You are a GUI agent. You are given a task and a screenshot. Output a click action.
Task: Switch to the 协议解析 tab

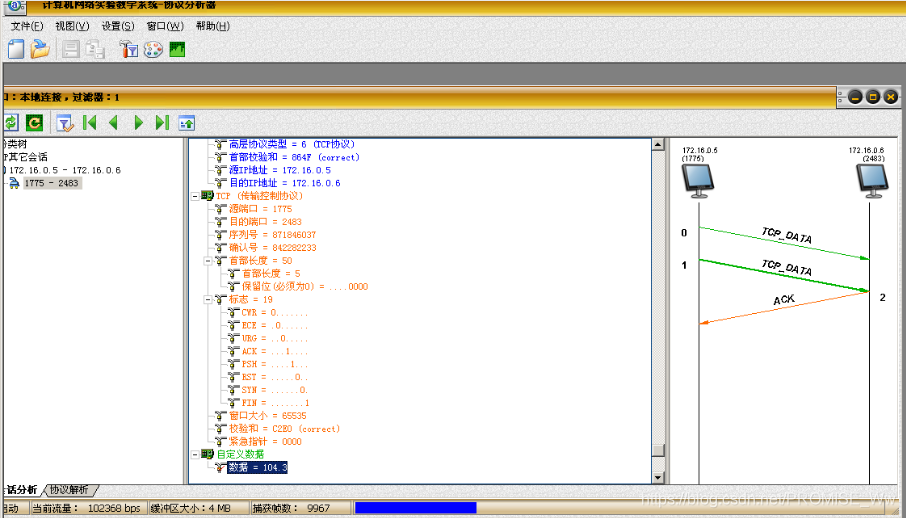tap(69, 490)
